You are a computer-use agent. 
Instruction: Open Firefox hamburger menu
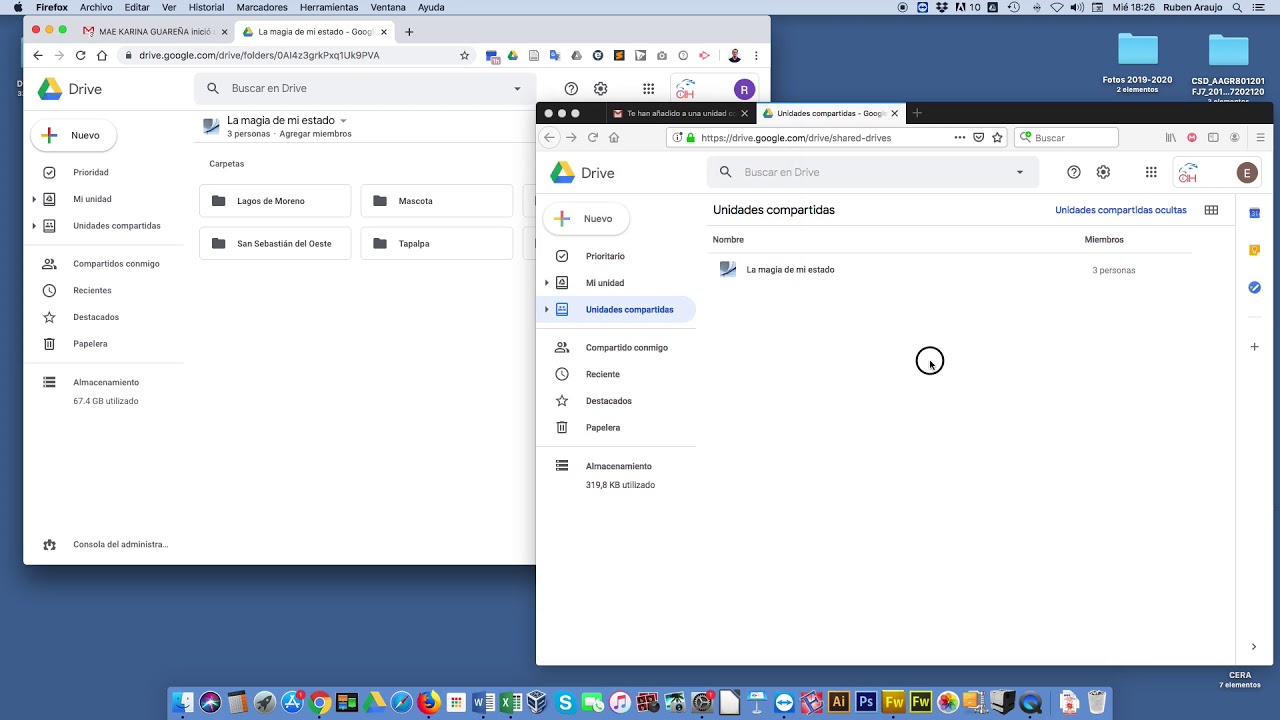pyautogui.click(x=1260, y=138)
